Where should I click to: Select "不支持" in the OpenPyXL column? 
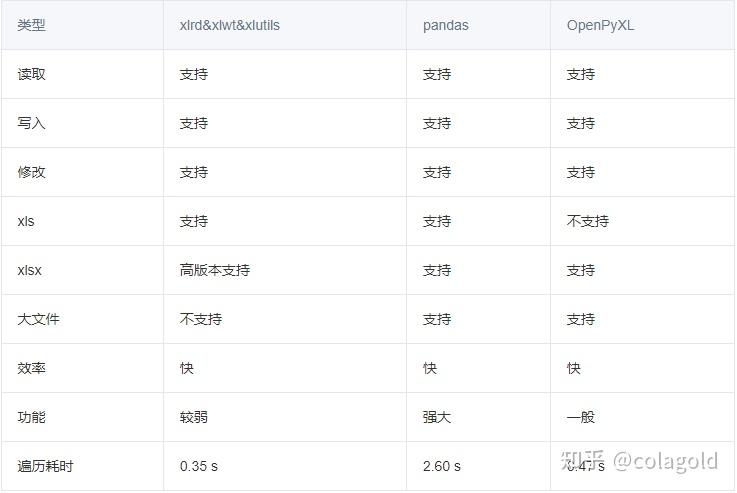(x=587, y=221)
